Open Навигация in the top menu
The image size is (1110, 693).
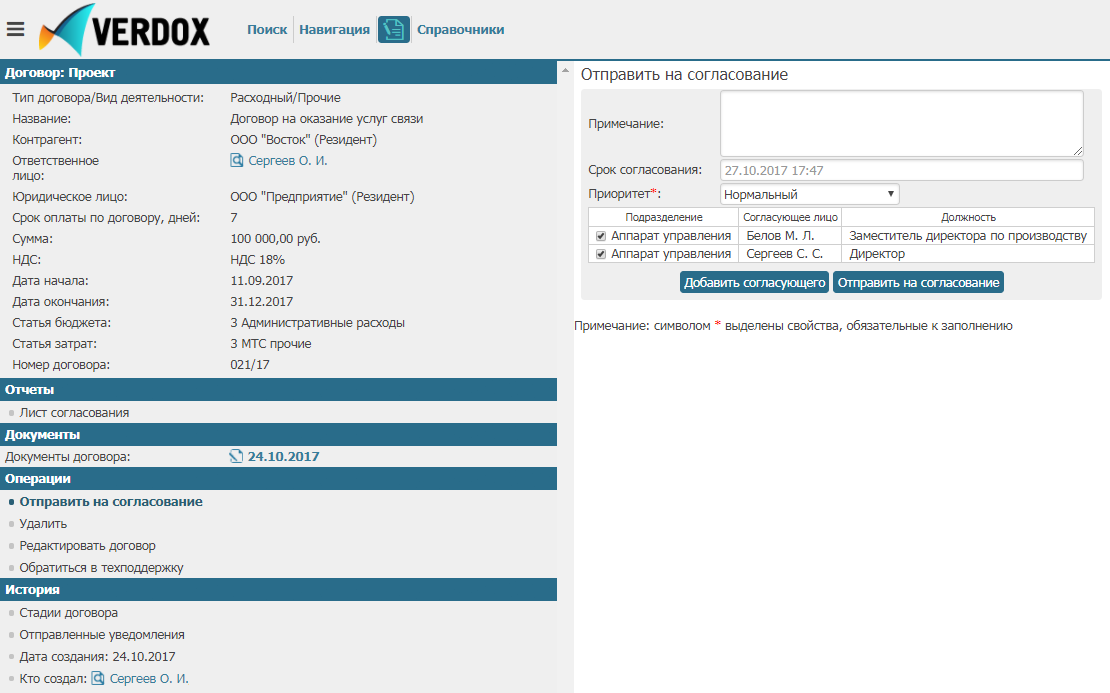click(x=334, y=30)
